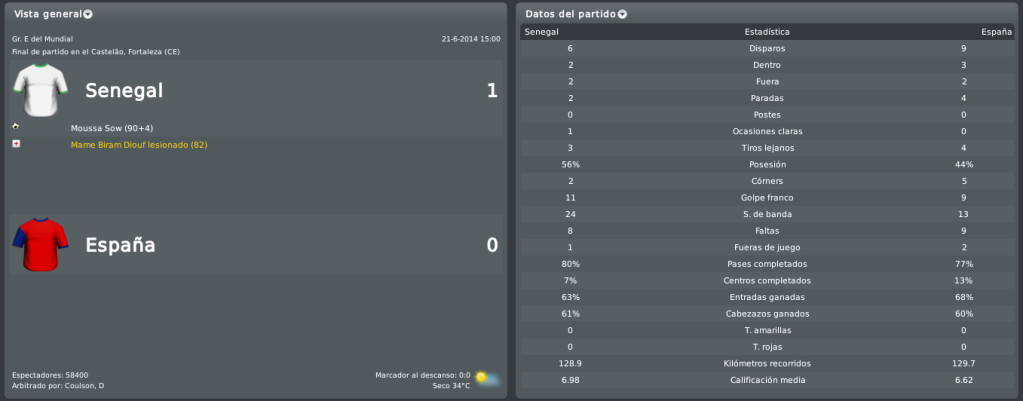Click the España column header in stats table
The height and width of the screenshot is (401, 1023).
click(997, 32)
